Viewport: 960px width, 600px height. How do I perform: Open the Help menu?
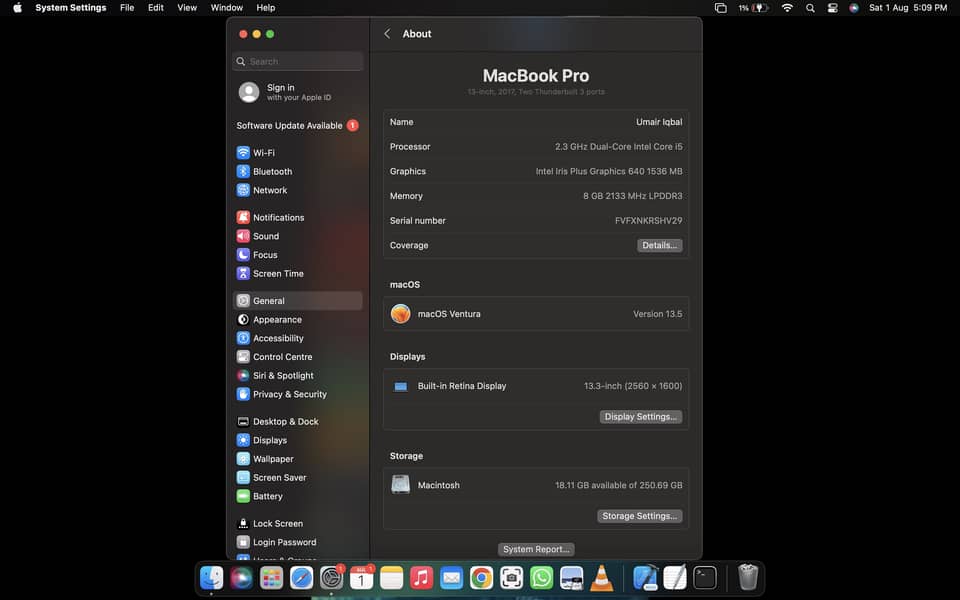[265, 8]
